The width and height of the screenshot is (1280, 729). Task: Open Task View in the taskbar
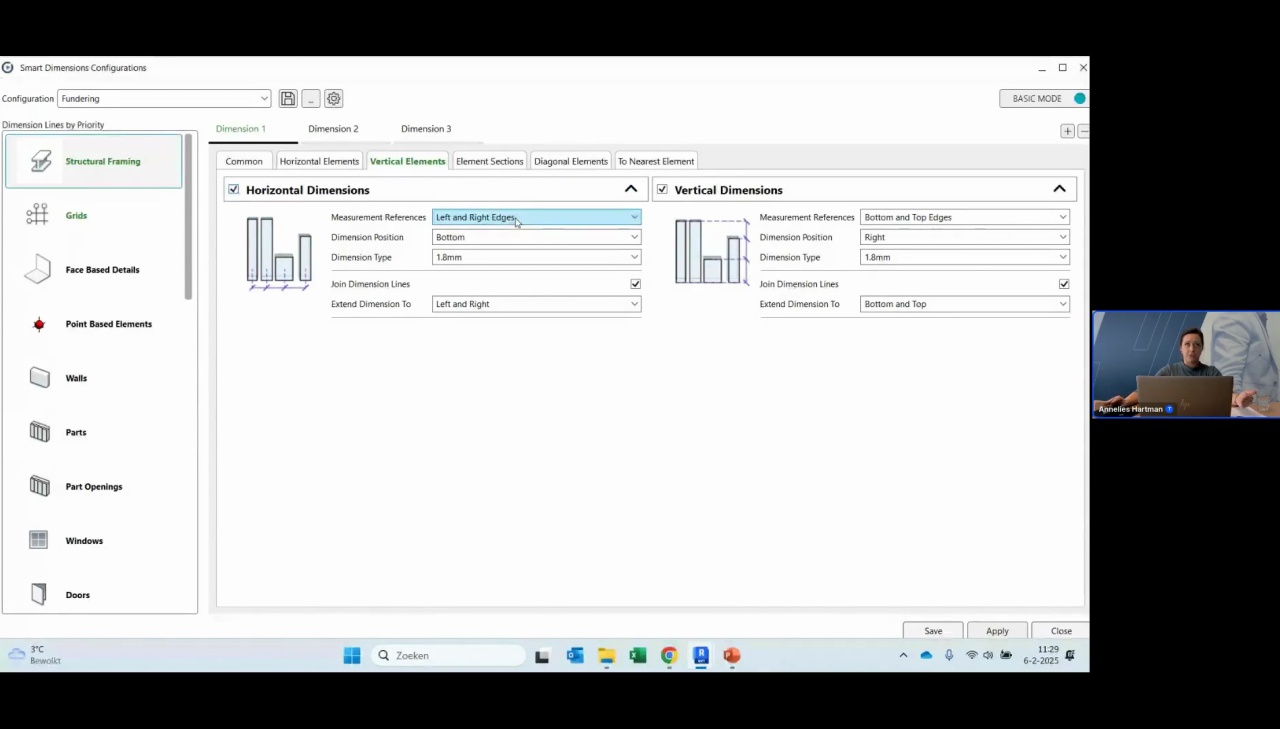pyautogui.click(x=542, y=656)
